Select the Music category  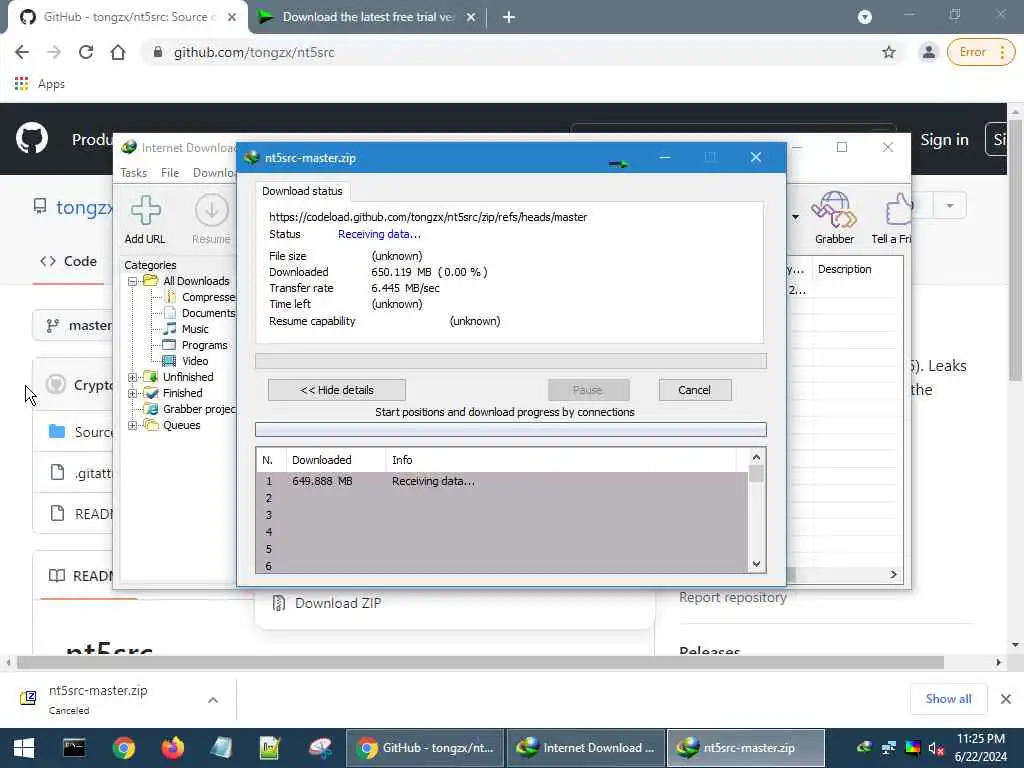point(195,329)
